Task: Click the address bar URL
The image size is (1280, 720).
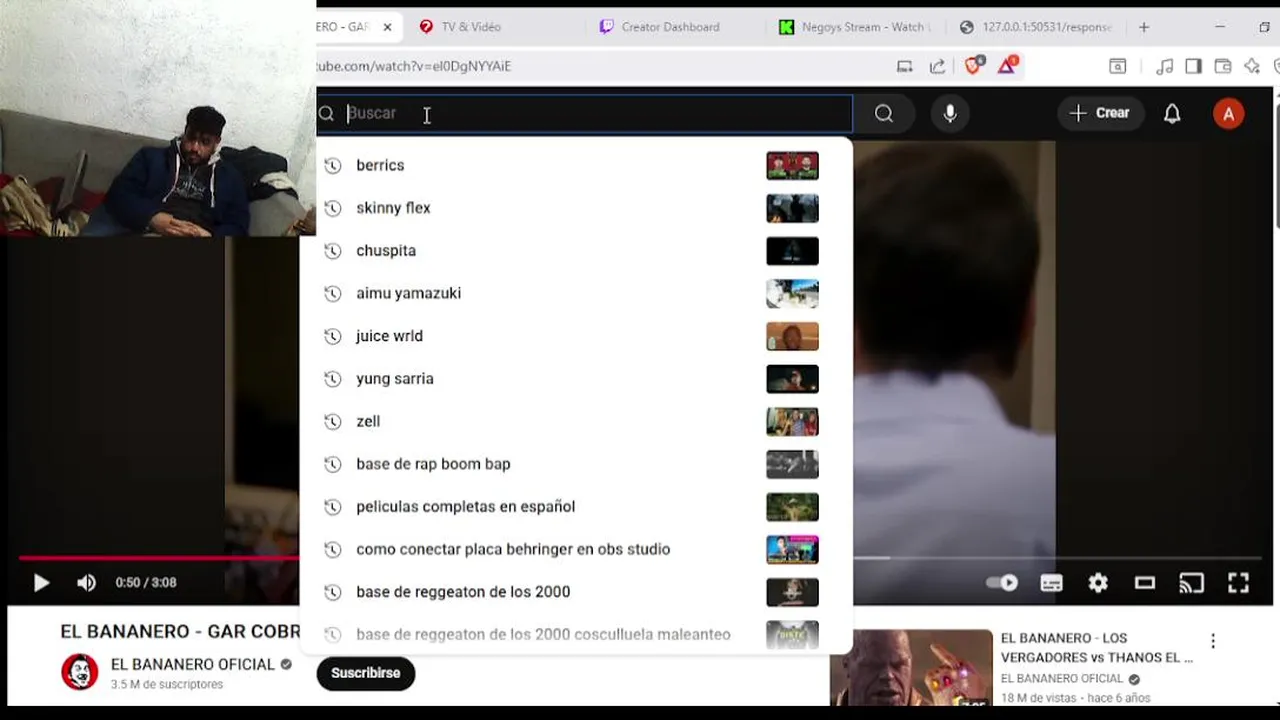Action: point(414,66)
